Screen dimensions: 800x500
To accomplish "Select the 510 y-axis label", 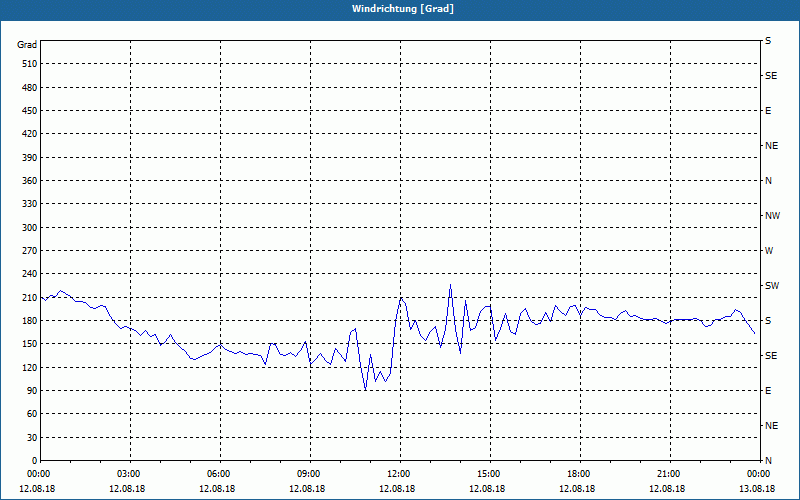I will (30, 64).
